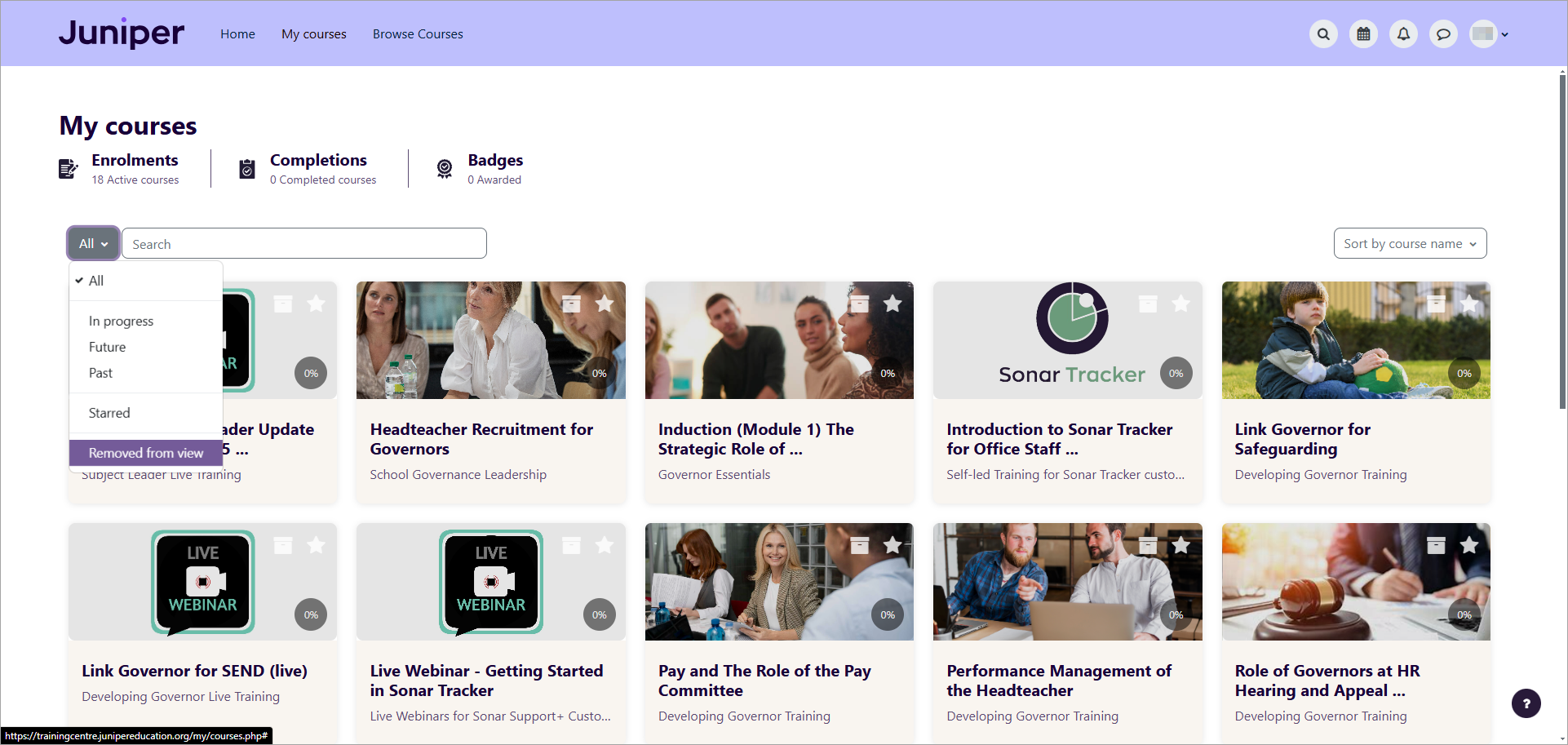This screenshot has width=1568, height=745.
Task: Open the user profile menu arrow
Action: pyautogui.click(x=1504, y=34)
